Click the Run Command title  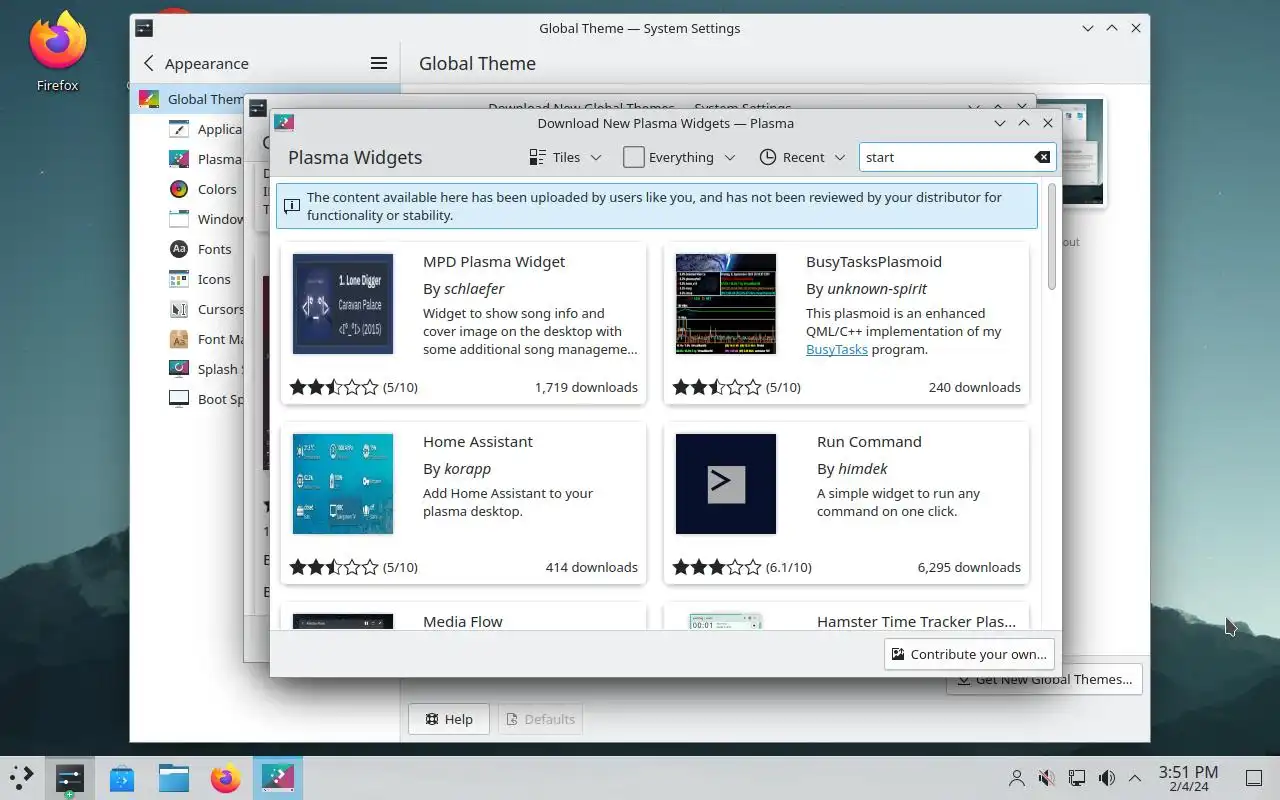pos(869,442)
